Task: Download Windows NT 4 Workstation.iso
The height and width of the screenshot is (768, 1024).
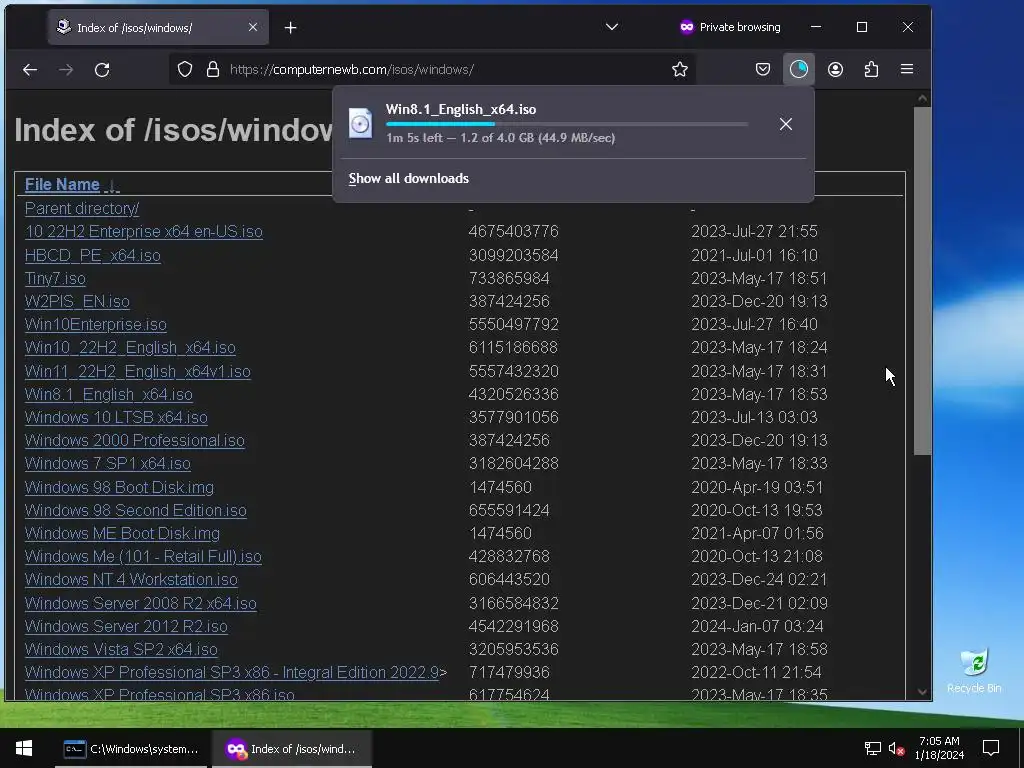Action: click(131, 579)
